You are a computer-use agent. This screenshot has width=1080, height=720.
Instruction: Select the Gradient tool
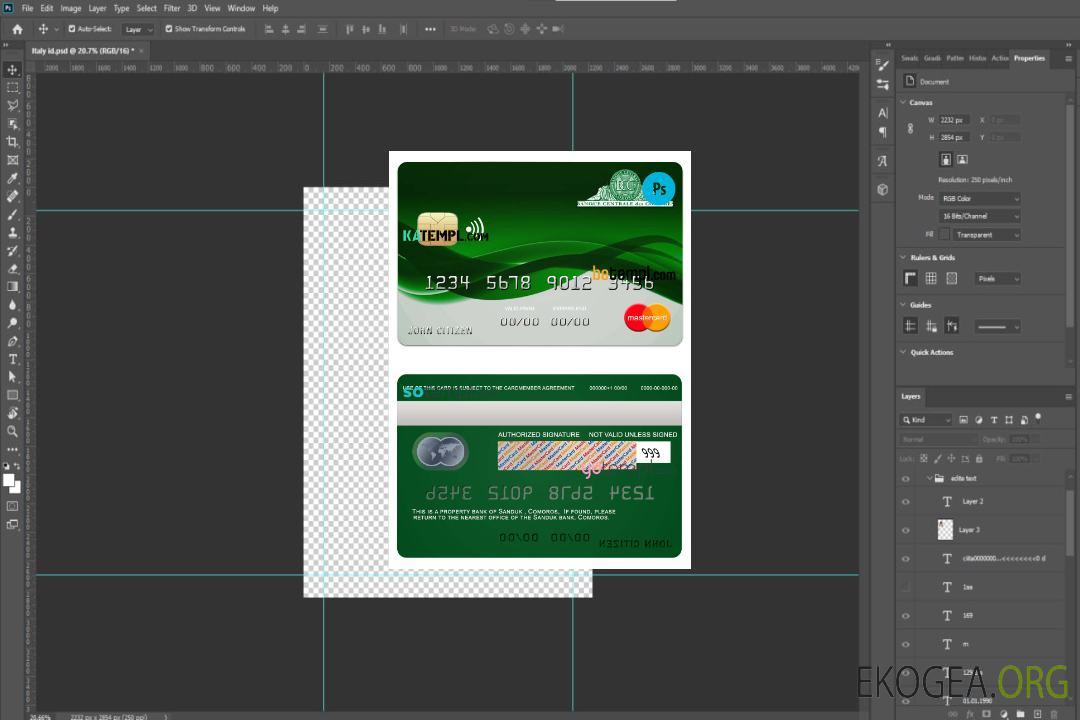(x=12, y=287)
